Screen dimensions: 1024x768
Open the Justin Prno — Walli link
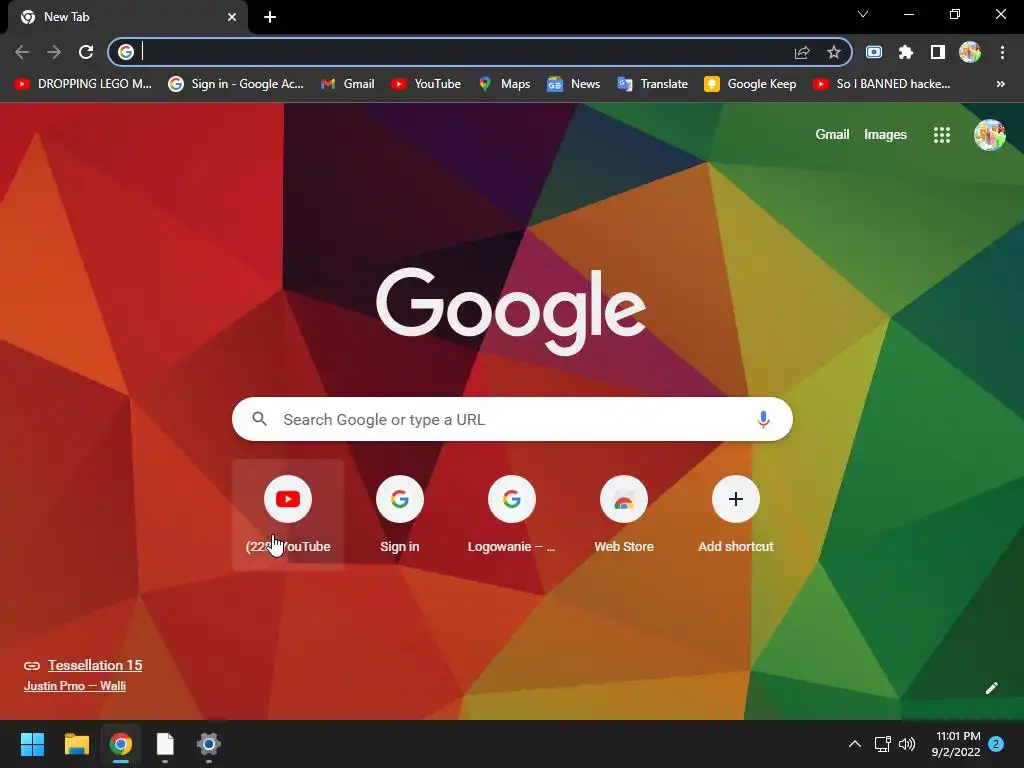click(74, 686)
